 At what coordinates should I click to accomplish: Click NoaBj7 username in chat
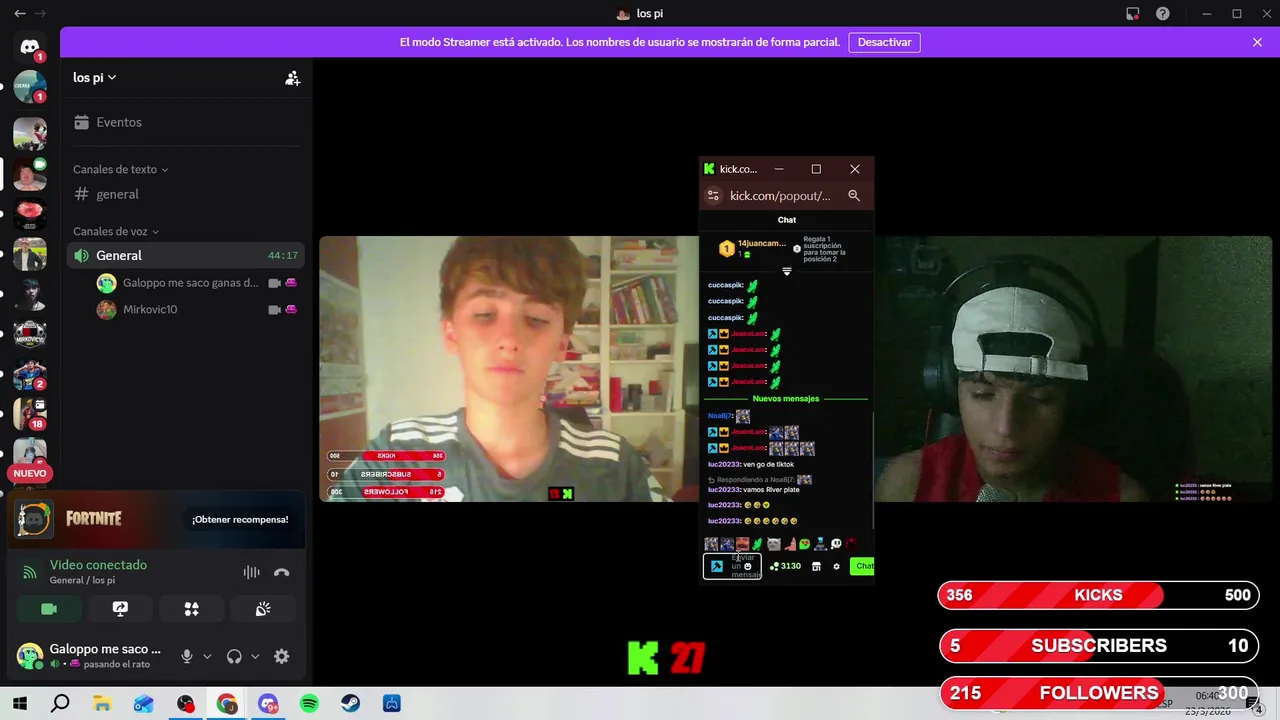click(x=720, y=416)
